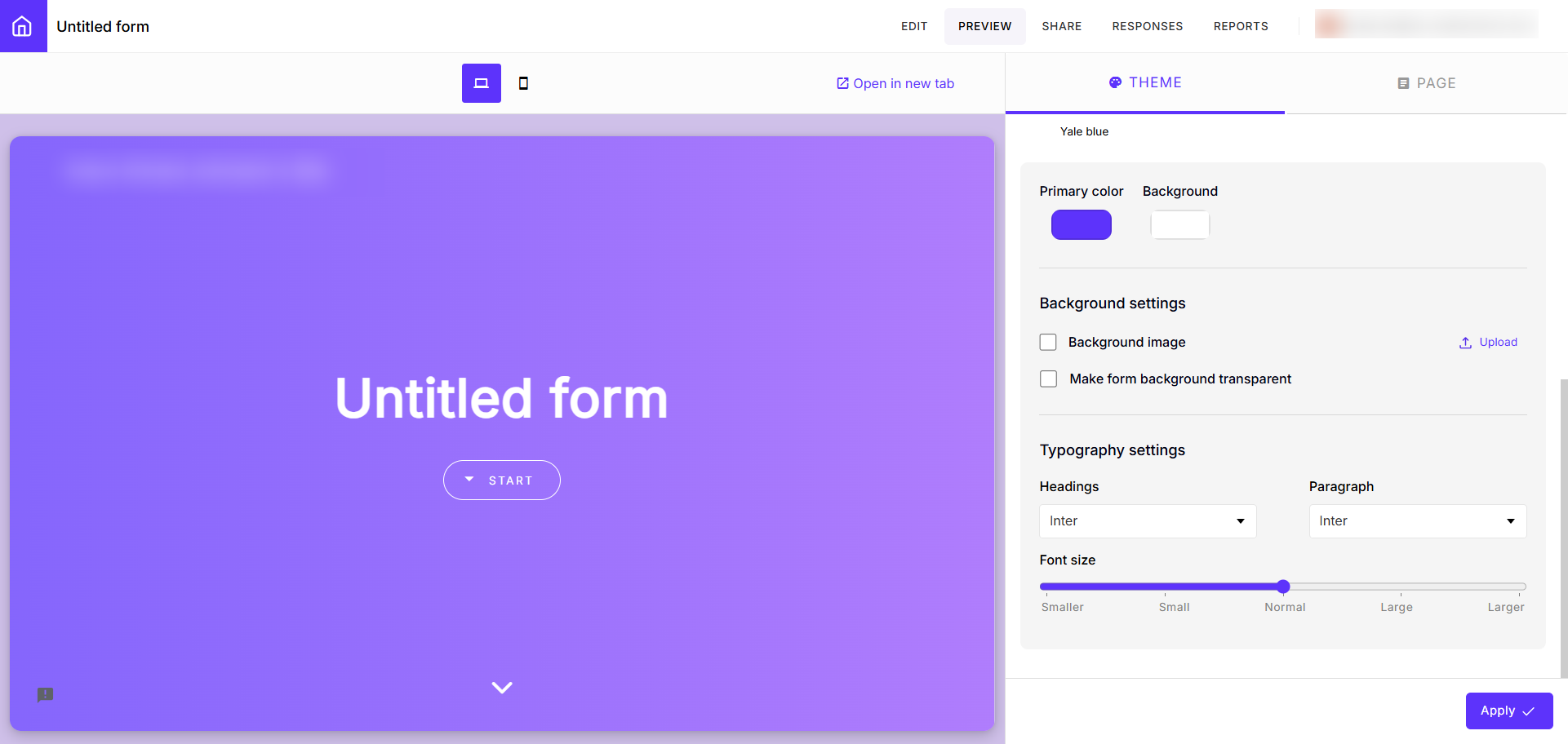
Task: Expand the START button dropdown arrow
Action: pos(469,480)
